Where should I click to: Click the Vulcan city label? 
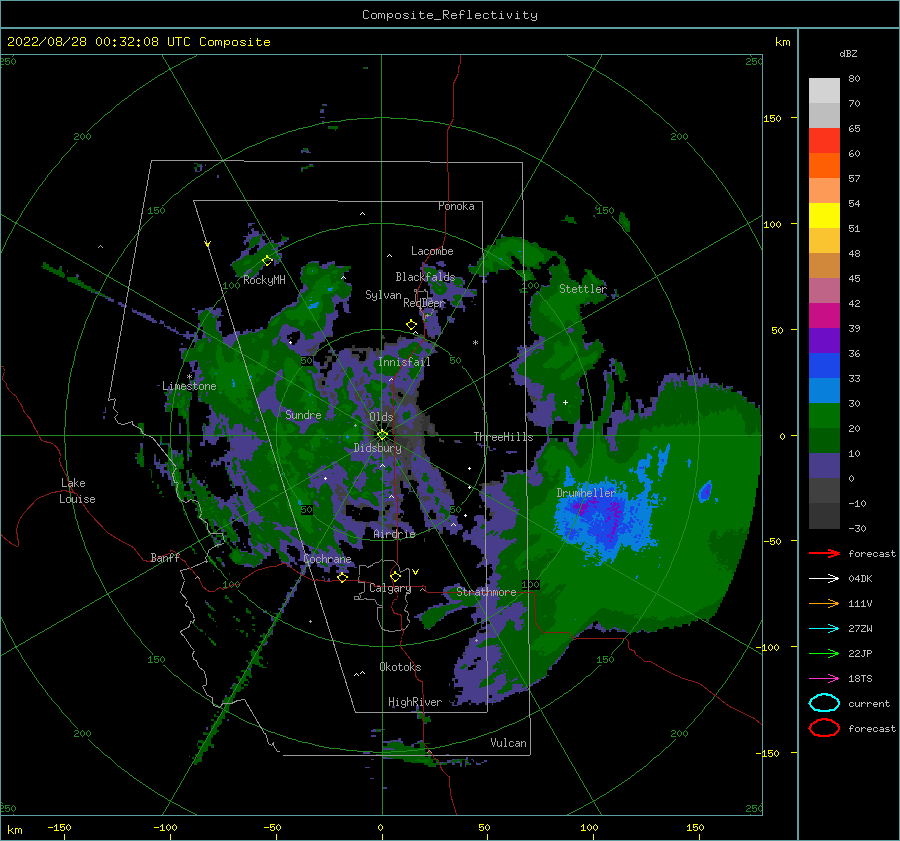point(508,743)
